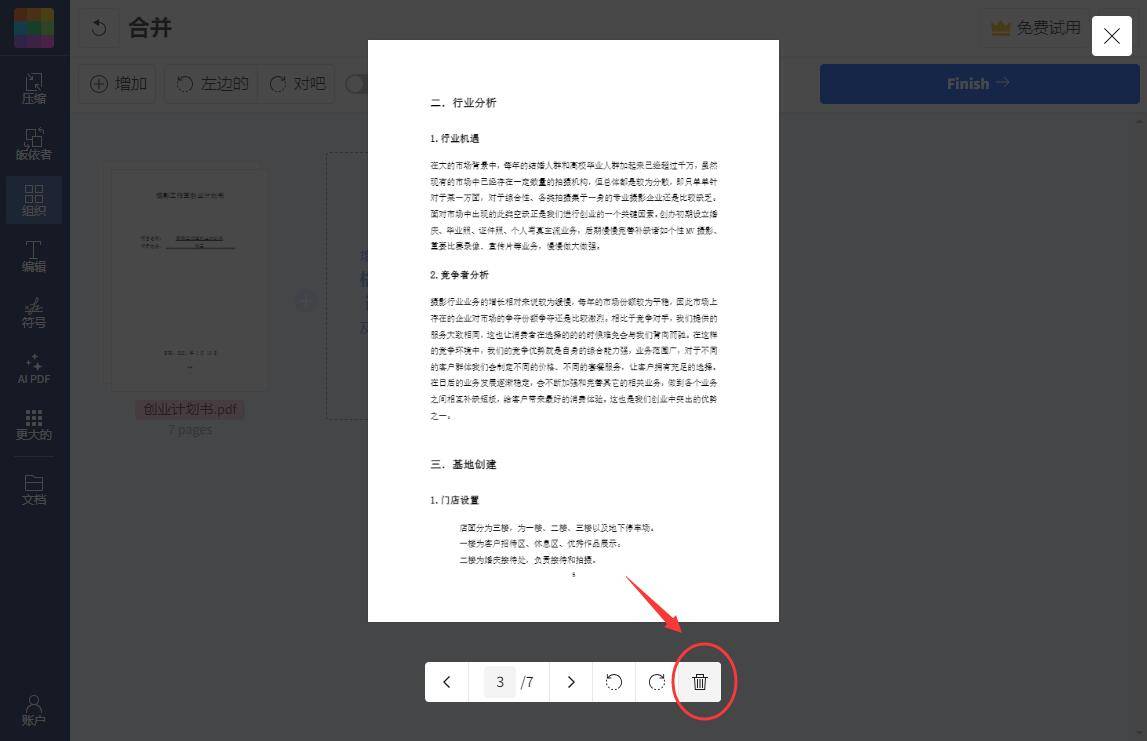Expand the 更大的 more tools menu
This screenshot has width=1147, height=741.
(34, 424)
